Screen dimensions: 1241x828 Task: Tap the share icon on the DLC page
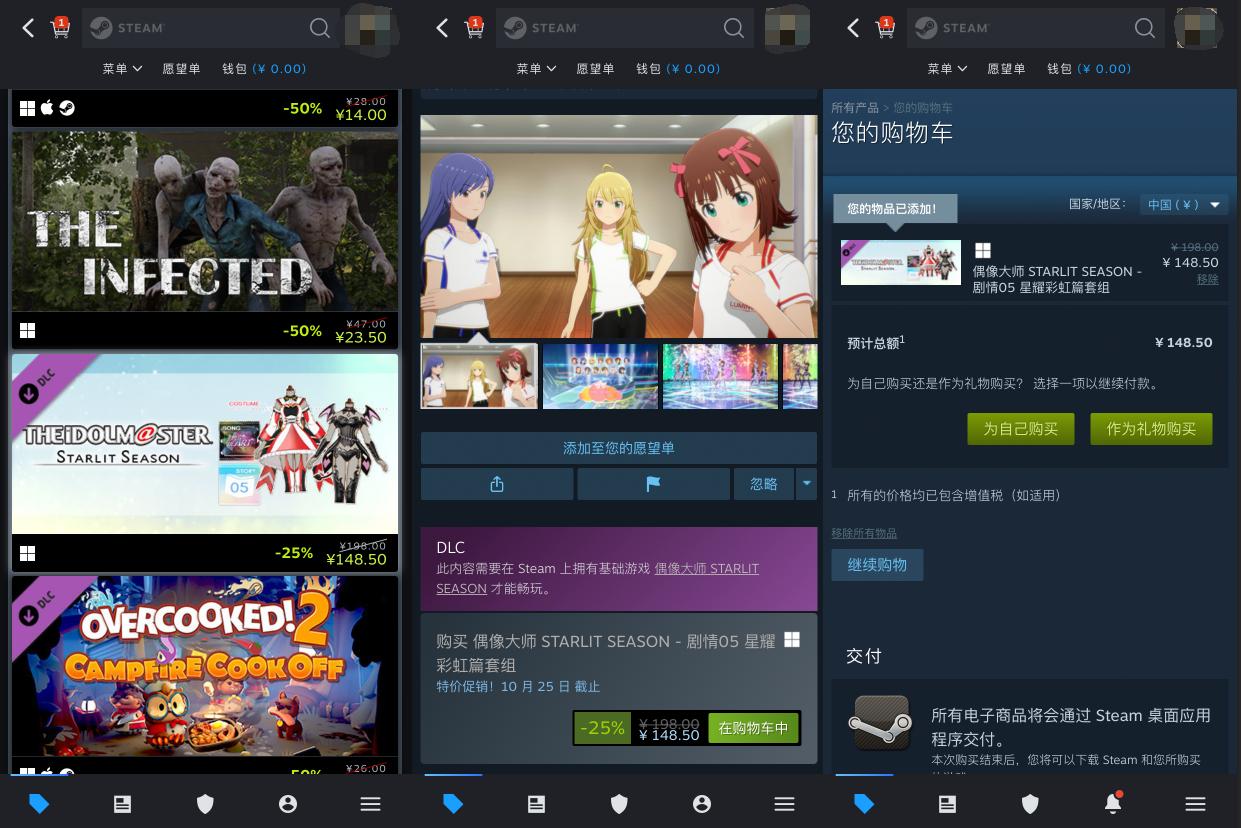pyautogui.click(x=497, y=483)
